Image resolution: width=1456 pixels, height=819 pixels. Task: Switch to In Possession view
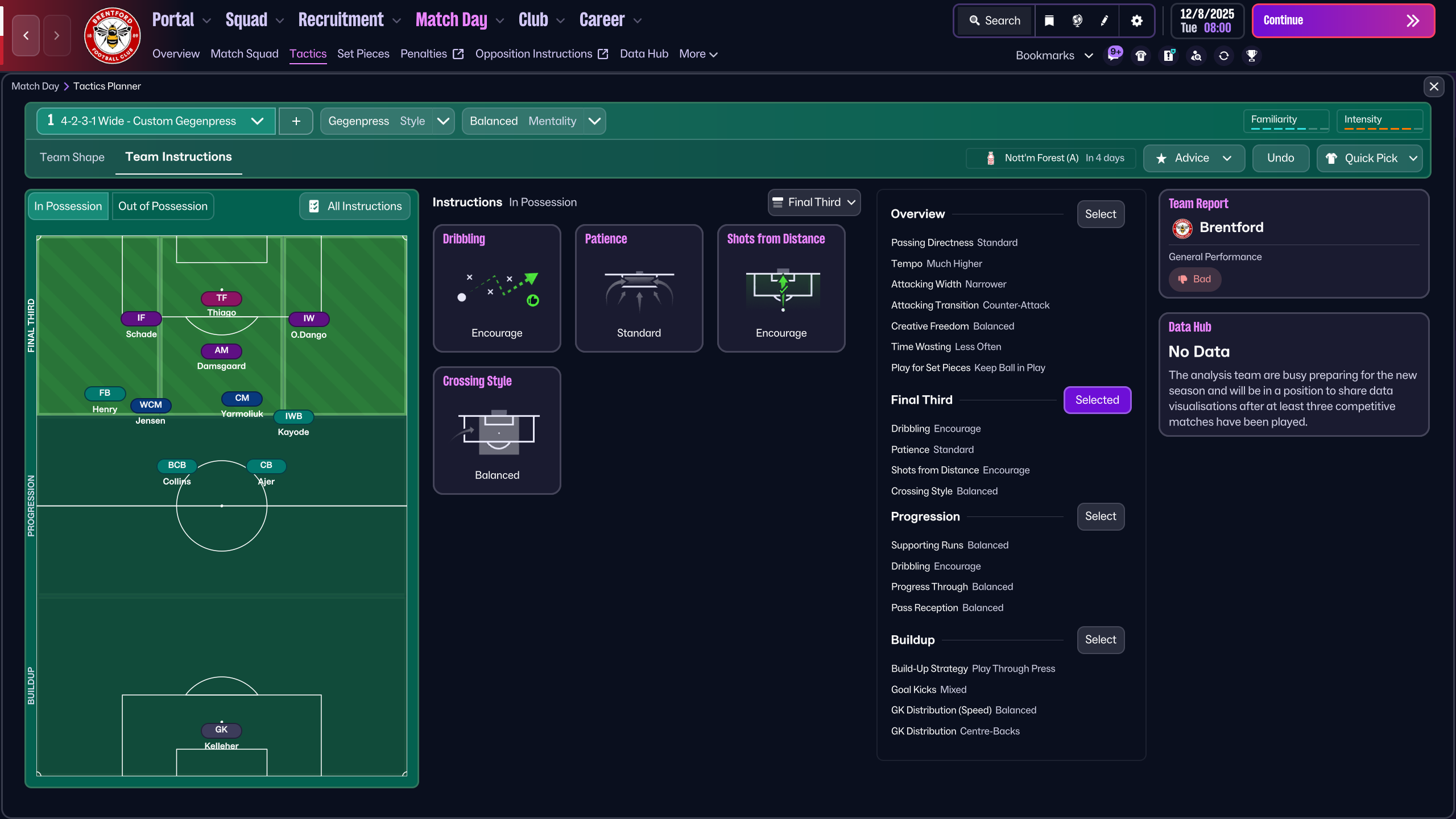click(68, 206)
